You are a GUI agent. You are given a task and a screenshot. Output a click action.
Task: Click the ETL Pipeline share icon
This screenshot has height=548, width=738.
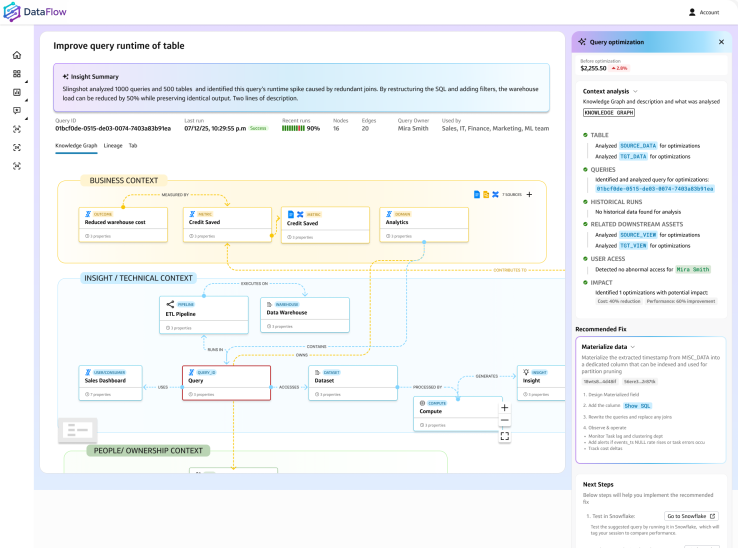[x=170, y=304]
